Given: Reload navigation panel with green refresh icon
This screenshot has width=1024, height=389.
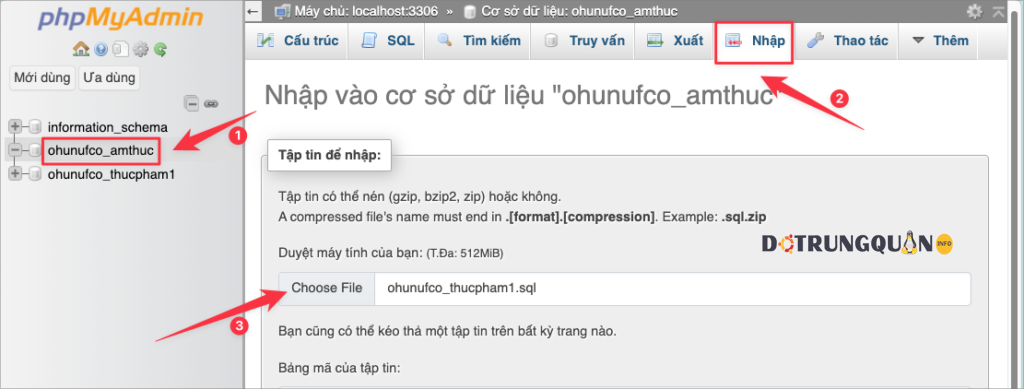Looking at the screenshot, I should point(161,49).
